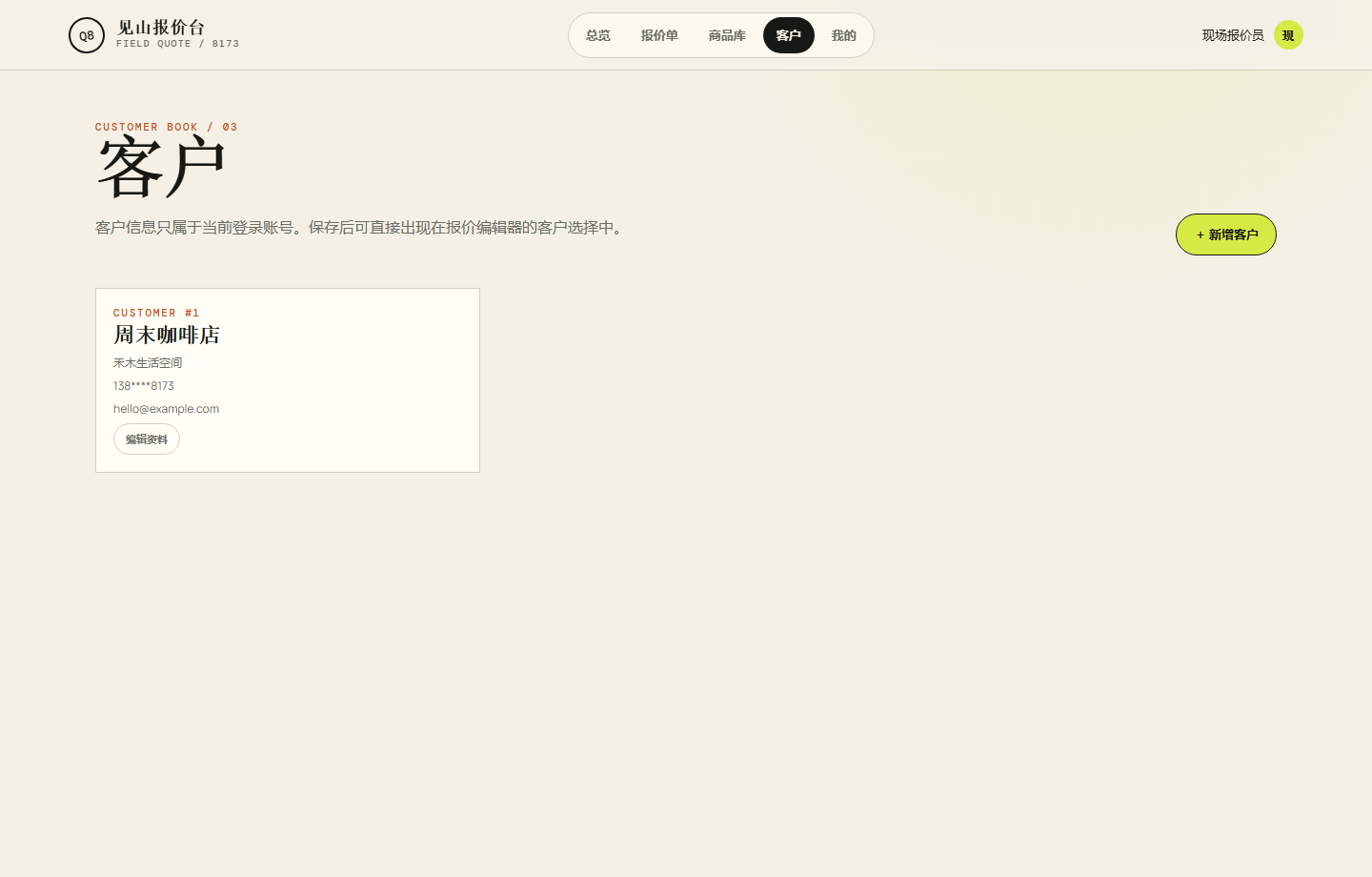This screenshot has width=1372, height=877.
Task: Click the CUSTOMER BOOK / 03 label
Action: (167, 127)
